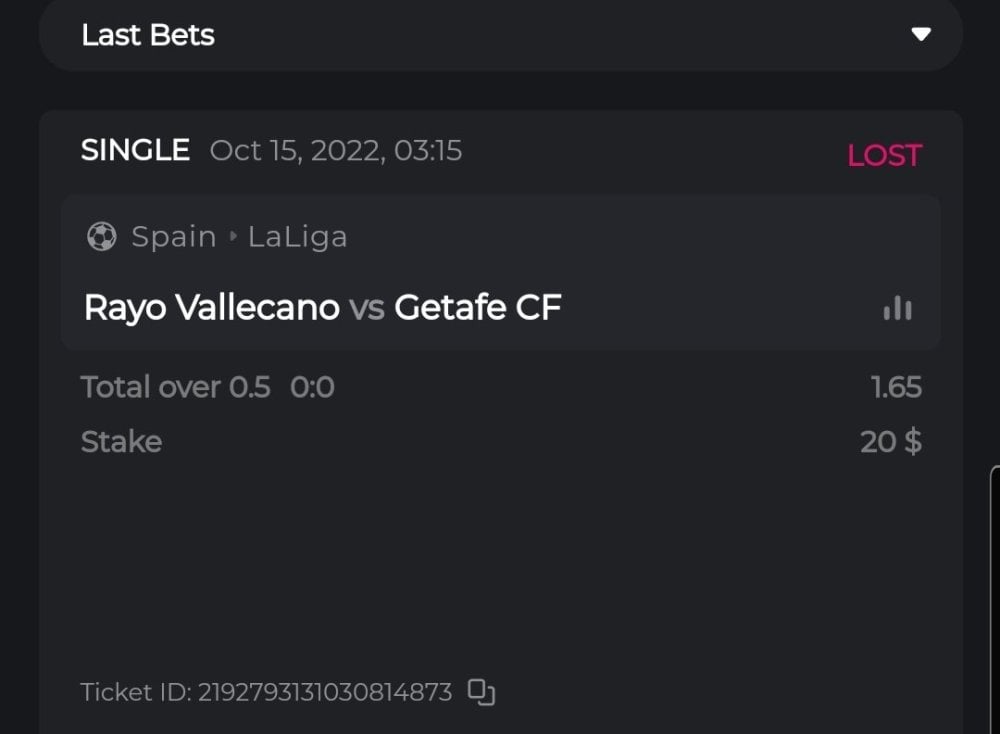Open match statistics bar chart icon
This screenshot has width=1000, height=734.
(x=897, y=308)
